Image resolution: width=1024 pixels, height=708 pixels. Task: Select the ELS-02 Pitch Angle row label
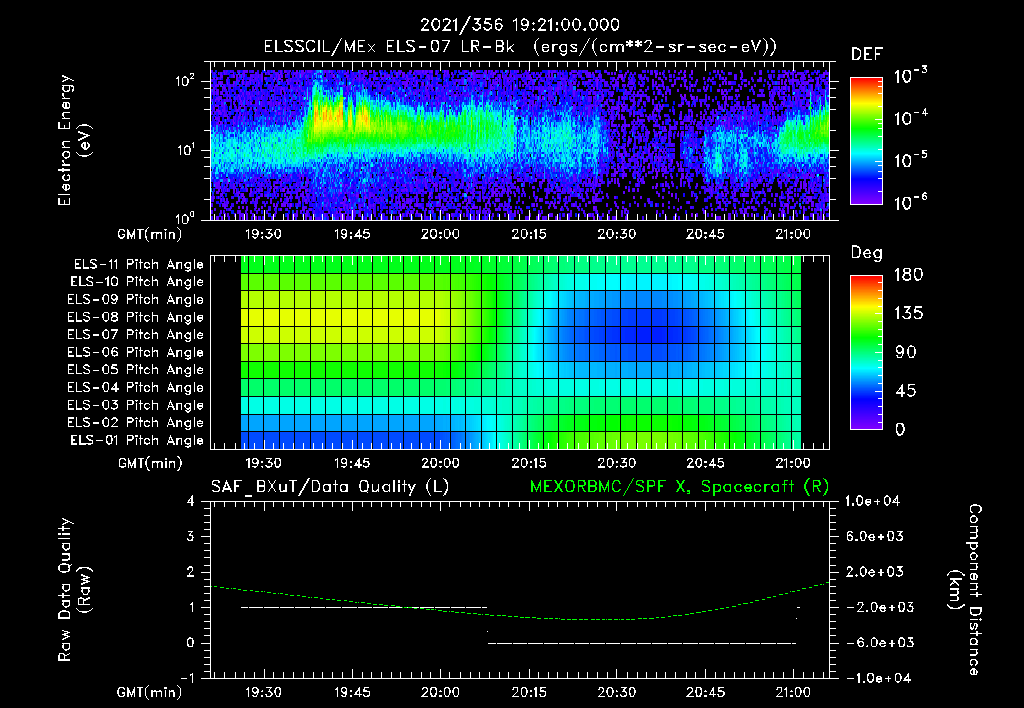136,423
